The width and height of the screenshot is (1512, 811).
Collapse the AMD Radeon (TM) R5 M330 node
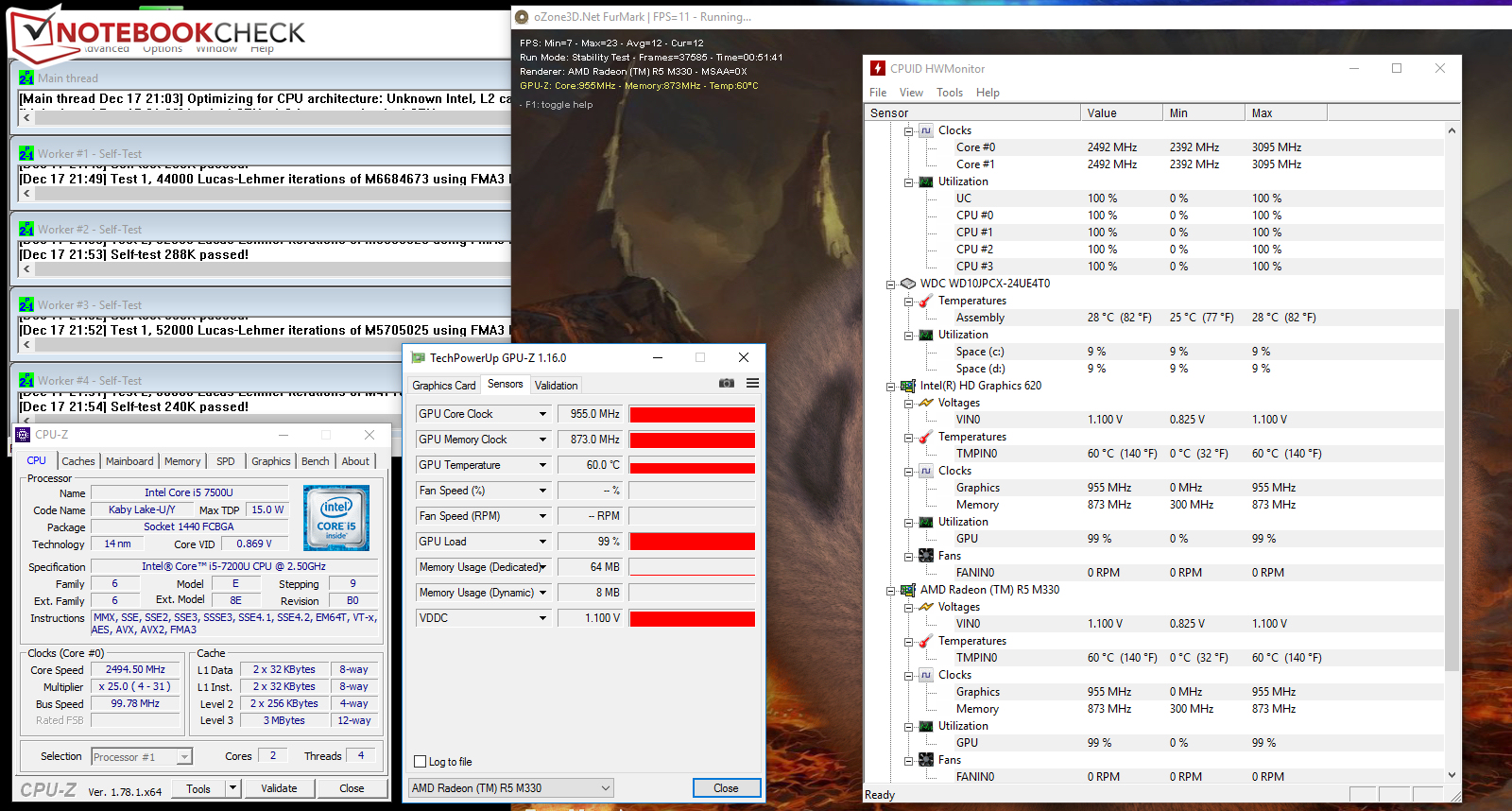[x=890, y=590]
